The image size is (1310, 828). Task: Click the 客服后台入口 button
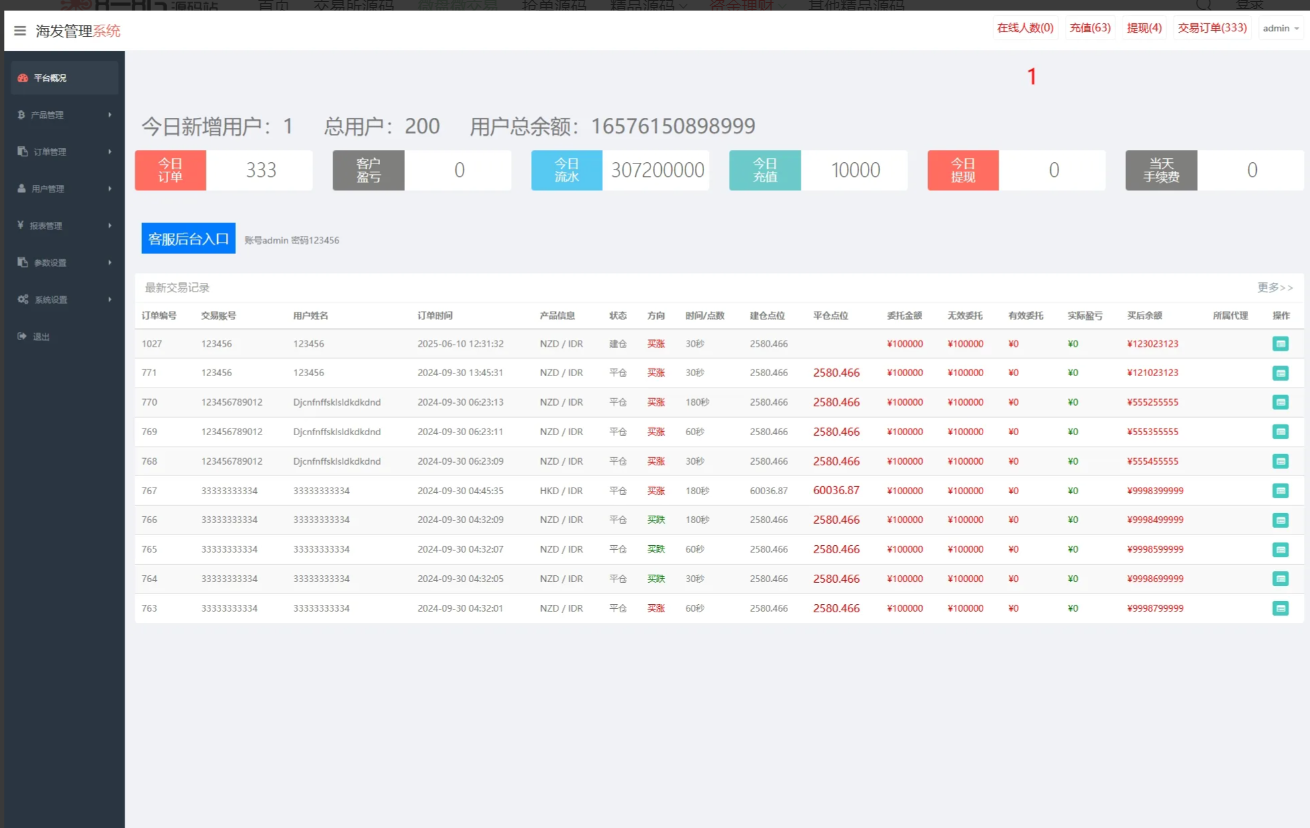pyautogui.click(x=189, y=239)
